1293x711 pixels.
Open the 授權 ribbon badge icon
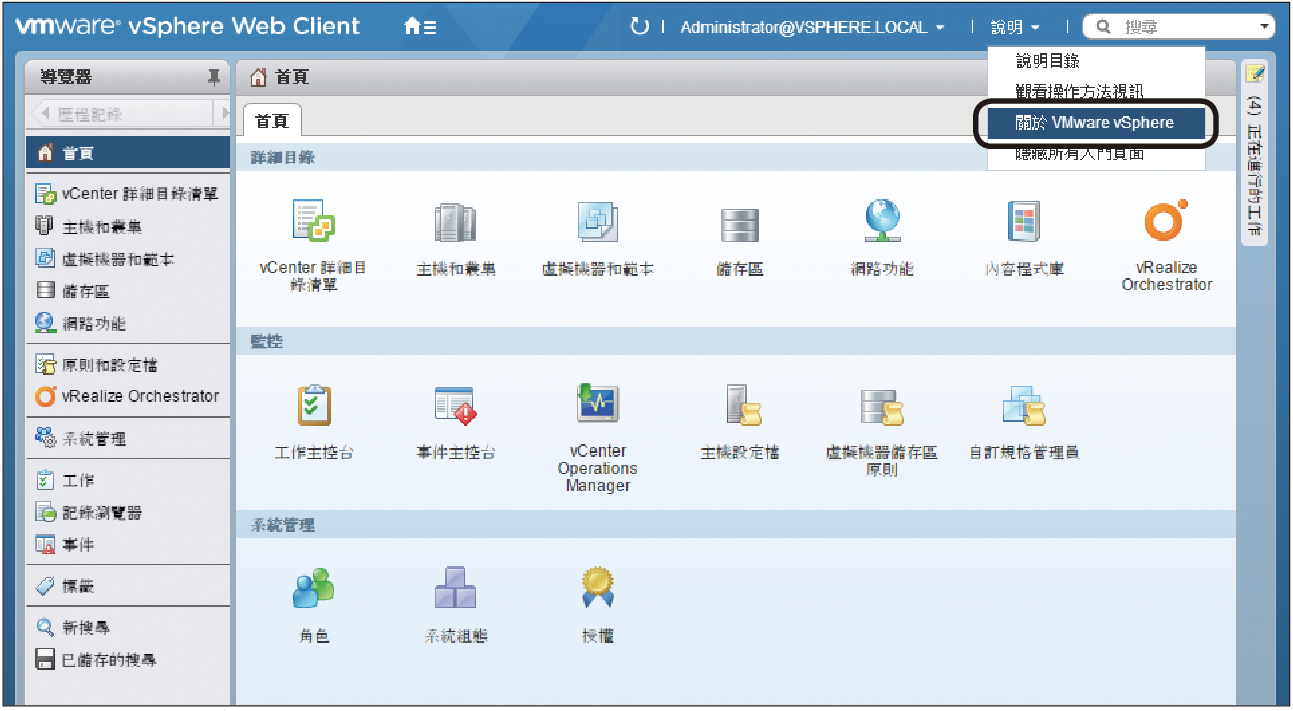598,589
